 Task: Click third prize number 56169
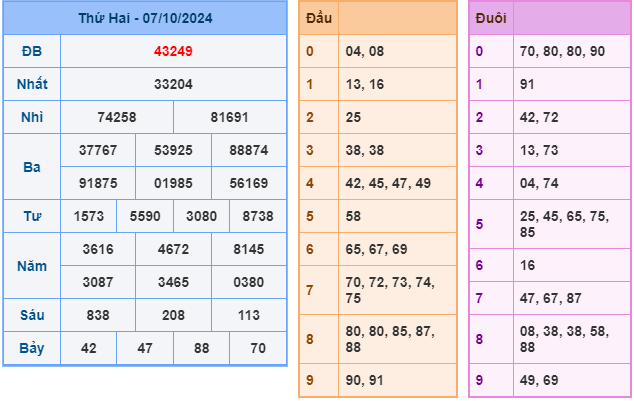click(x=249, y=183)
